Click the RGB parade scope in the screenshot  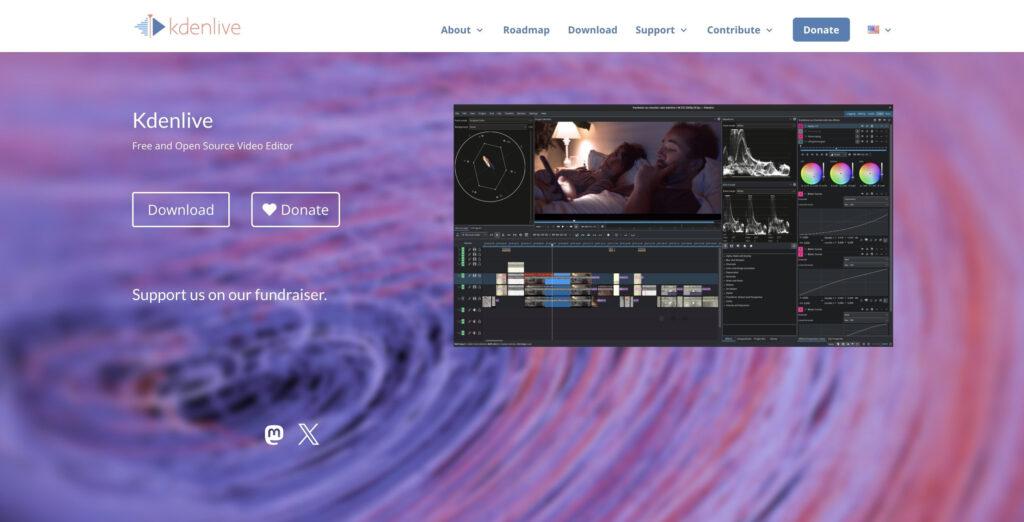pyautogui.click(x=757, y=215)
